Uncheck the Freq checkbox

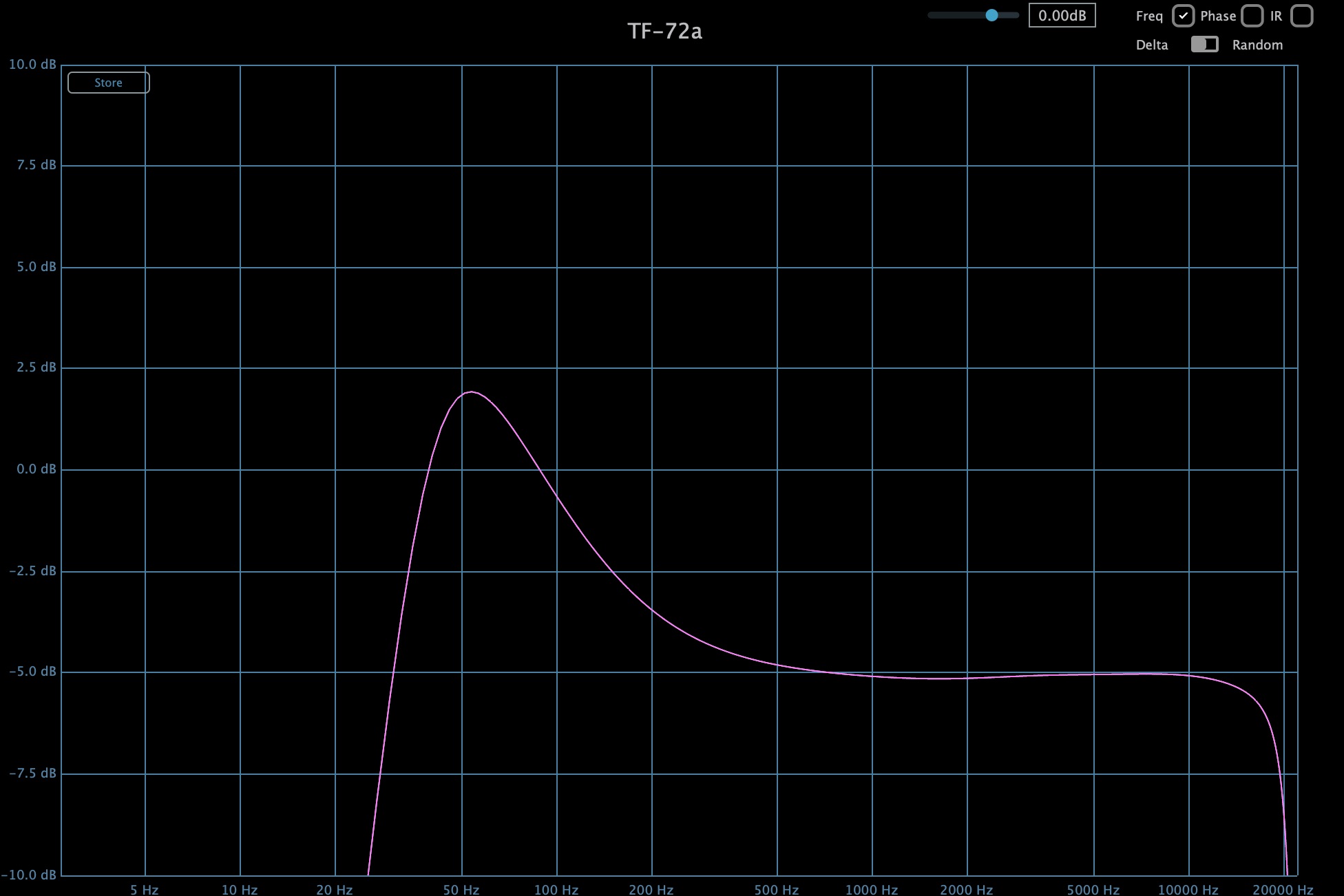[x=1183, y=16]
